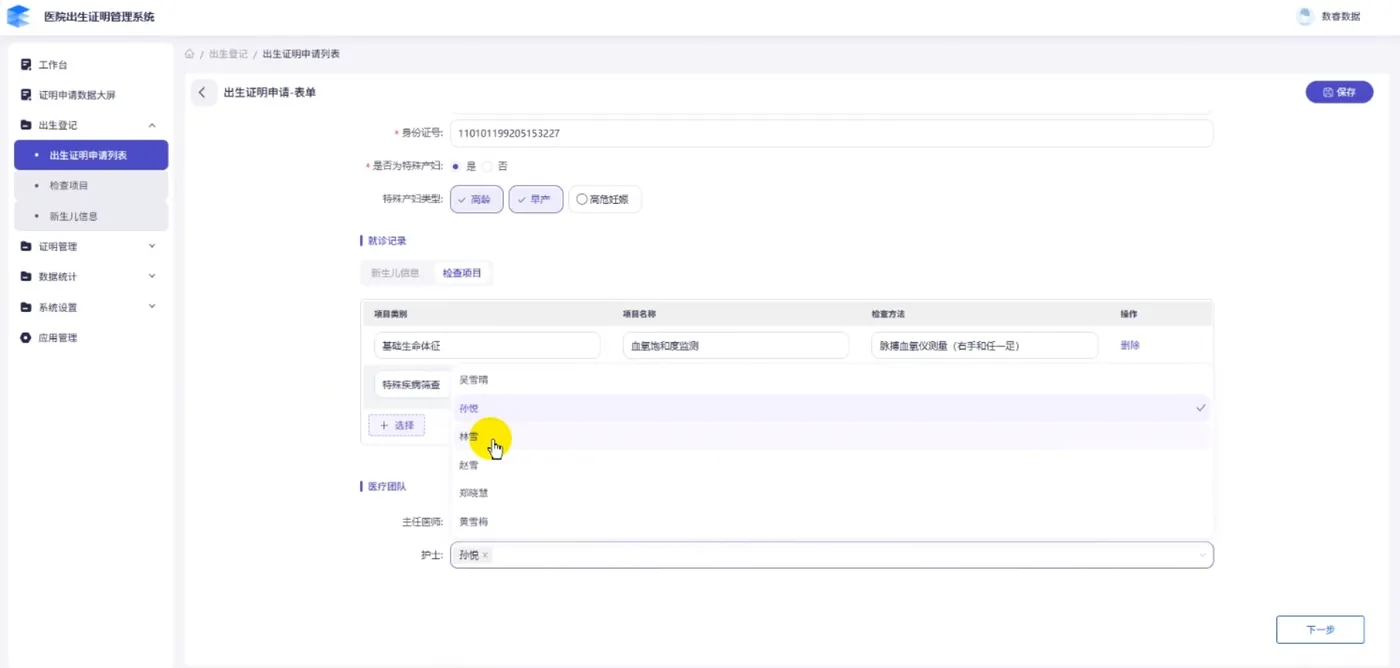1400x668 pixels.
Task: Click the user avatar icon next to 数睿数据
Action: point(1304,16)
